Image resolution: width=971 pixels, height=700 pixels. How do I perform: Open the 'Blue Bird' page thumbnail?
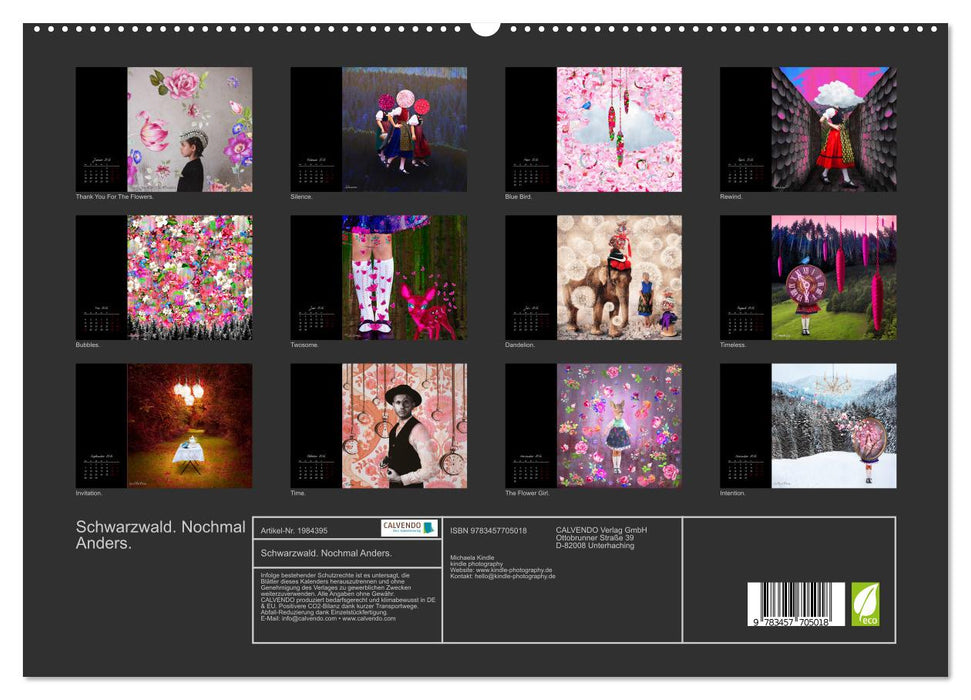[x=593, y=129]
